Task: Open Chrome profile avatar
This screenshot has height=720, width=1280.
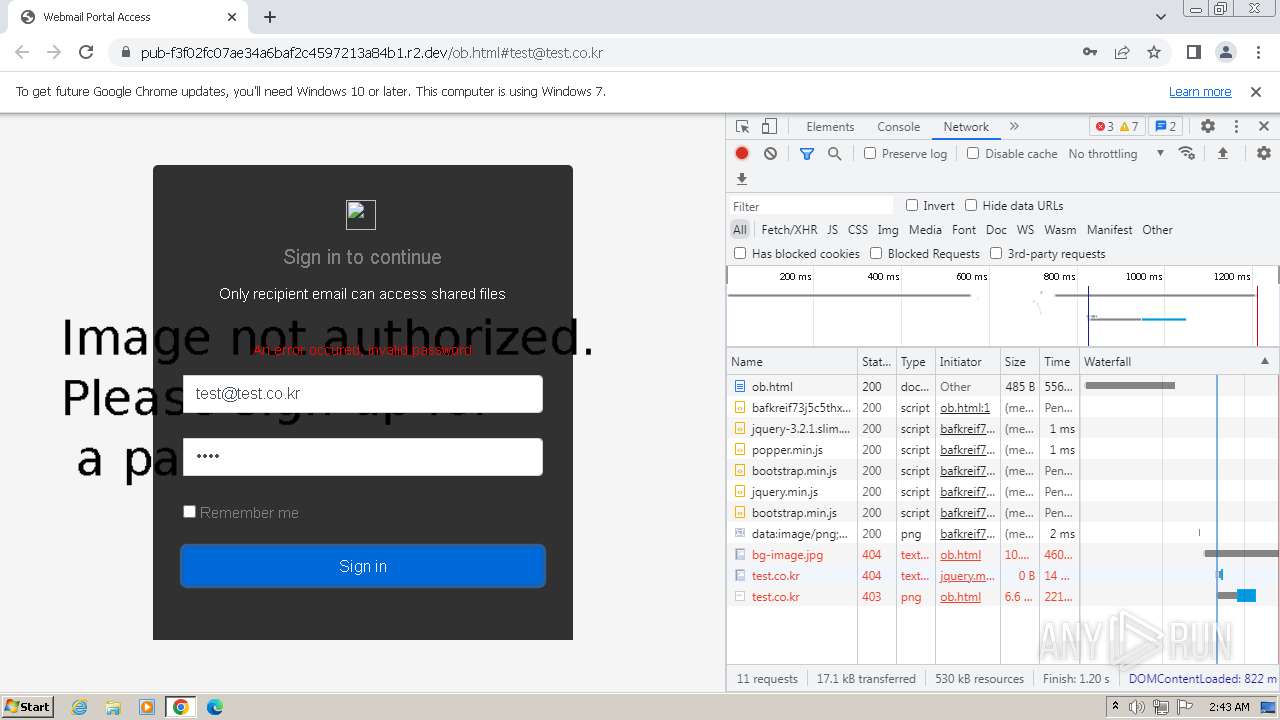Action: point(1225,52)
